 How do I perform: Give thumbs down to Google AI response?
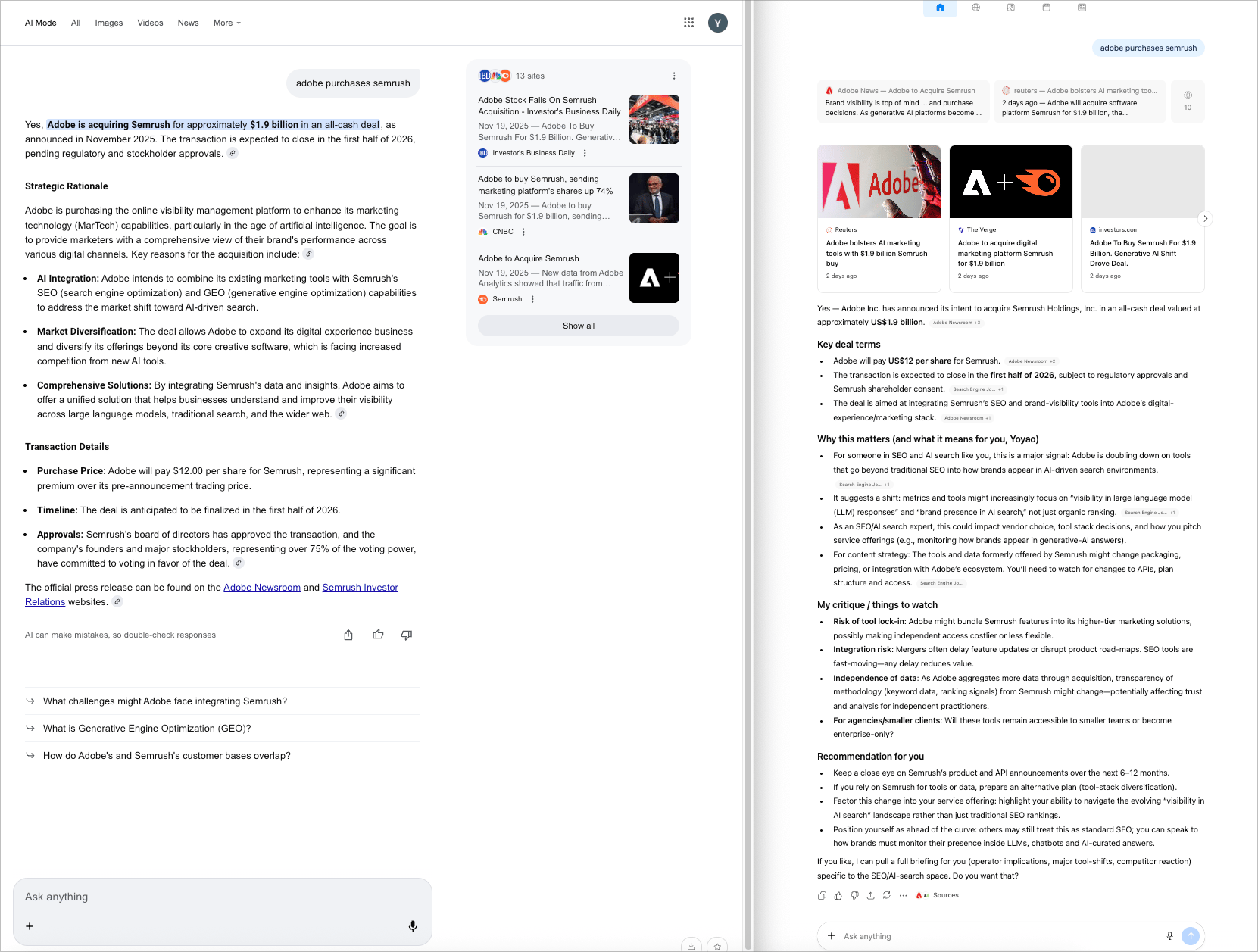pyautogui.click(x=407, y=635)
